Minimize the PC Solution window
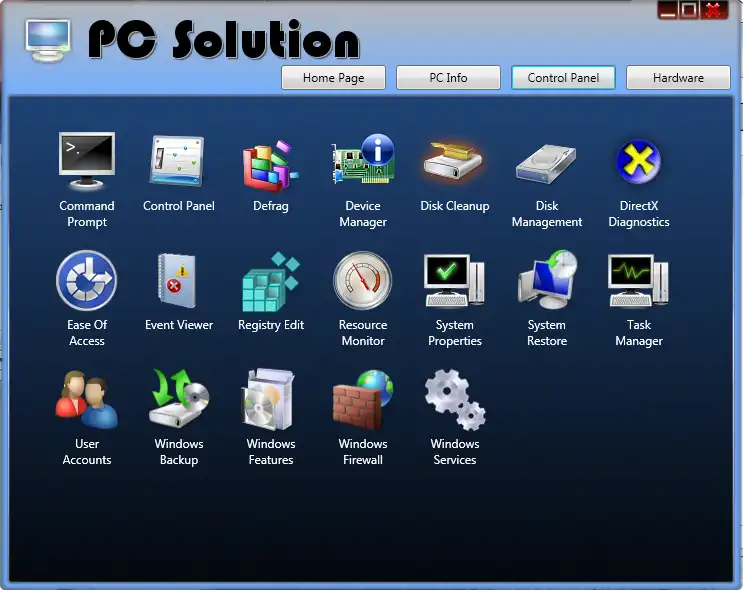The height and width of the screenshot is (590, 743). coord(668,10)
